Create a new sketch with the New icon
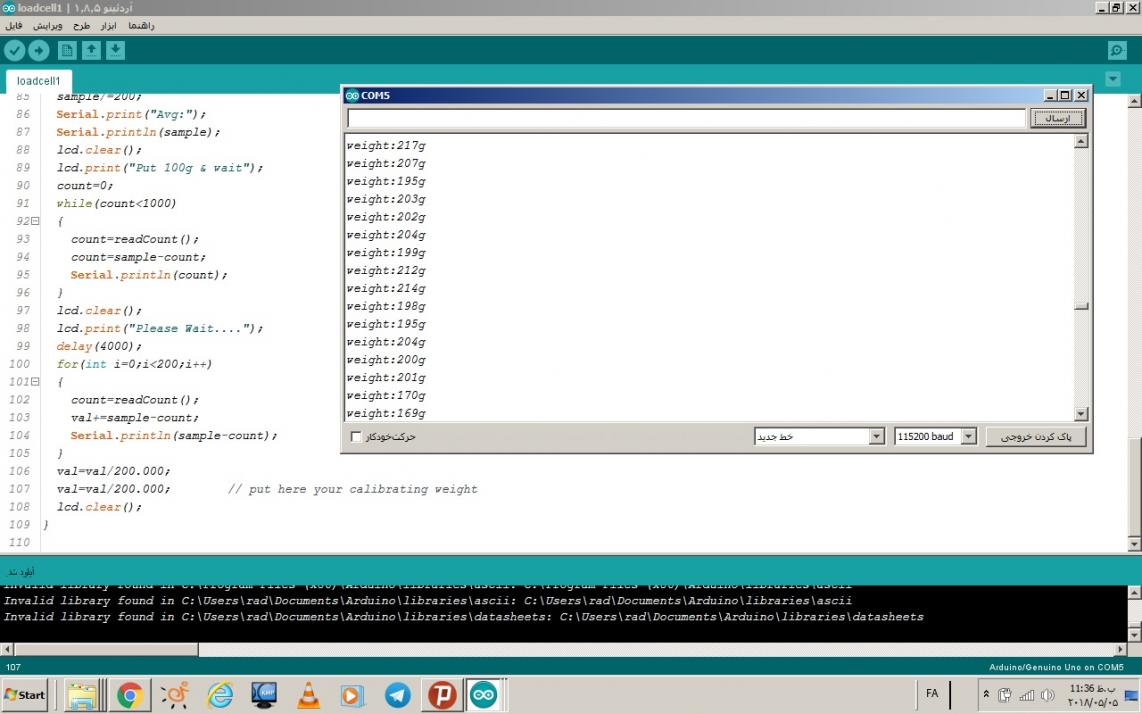Image resolution: width=1142 pixels, height=714 pixels. click(x=67, y=51)
